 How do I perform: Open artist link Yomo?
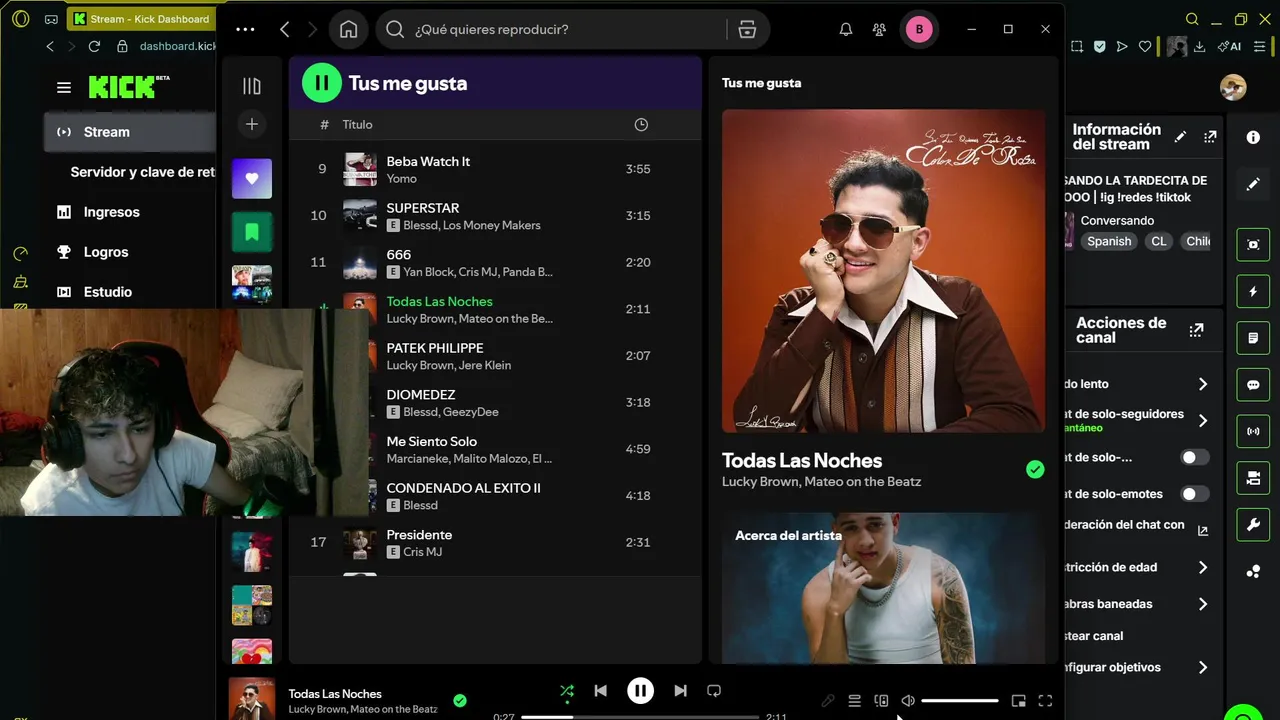click(x=401, y=179)
